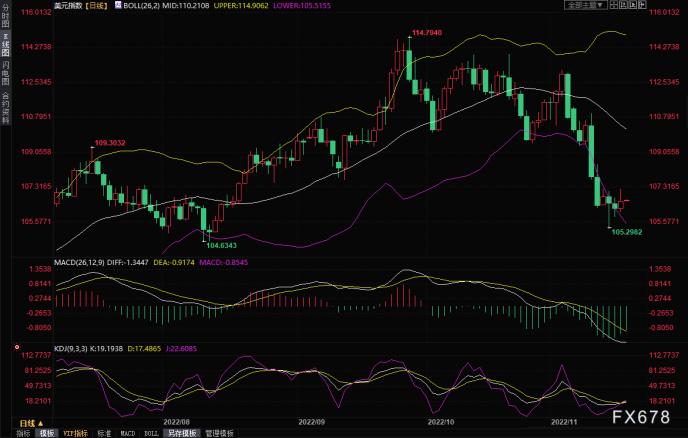Click the high marker 114.7946
The image size is (688, 438).
click(x=427, y=32)
